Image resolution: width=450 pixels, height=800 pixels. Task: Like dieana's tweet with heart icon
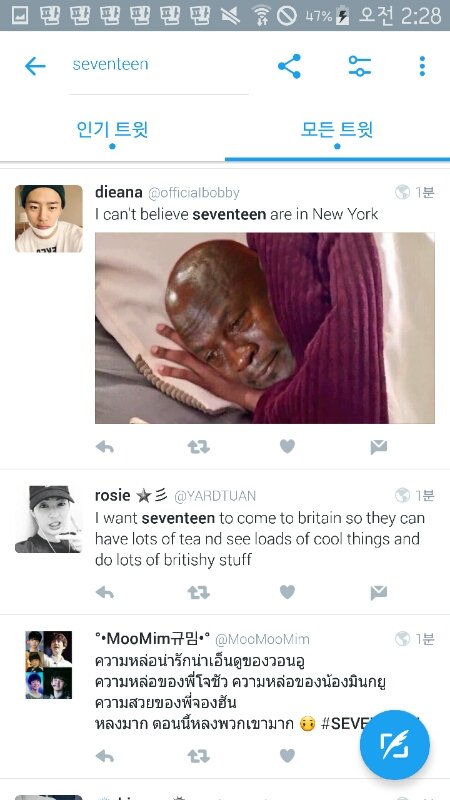point(287,447)
